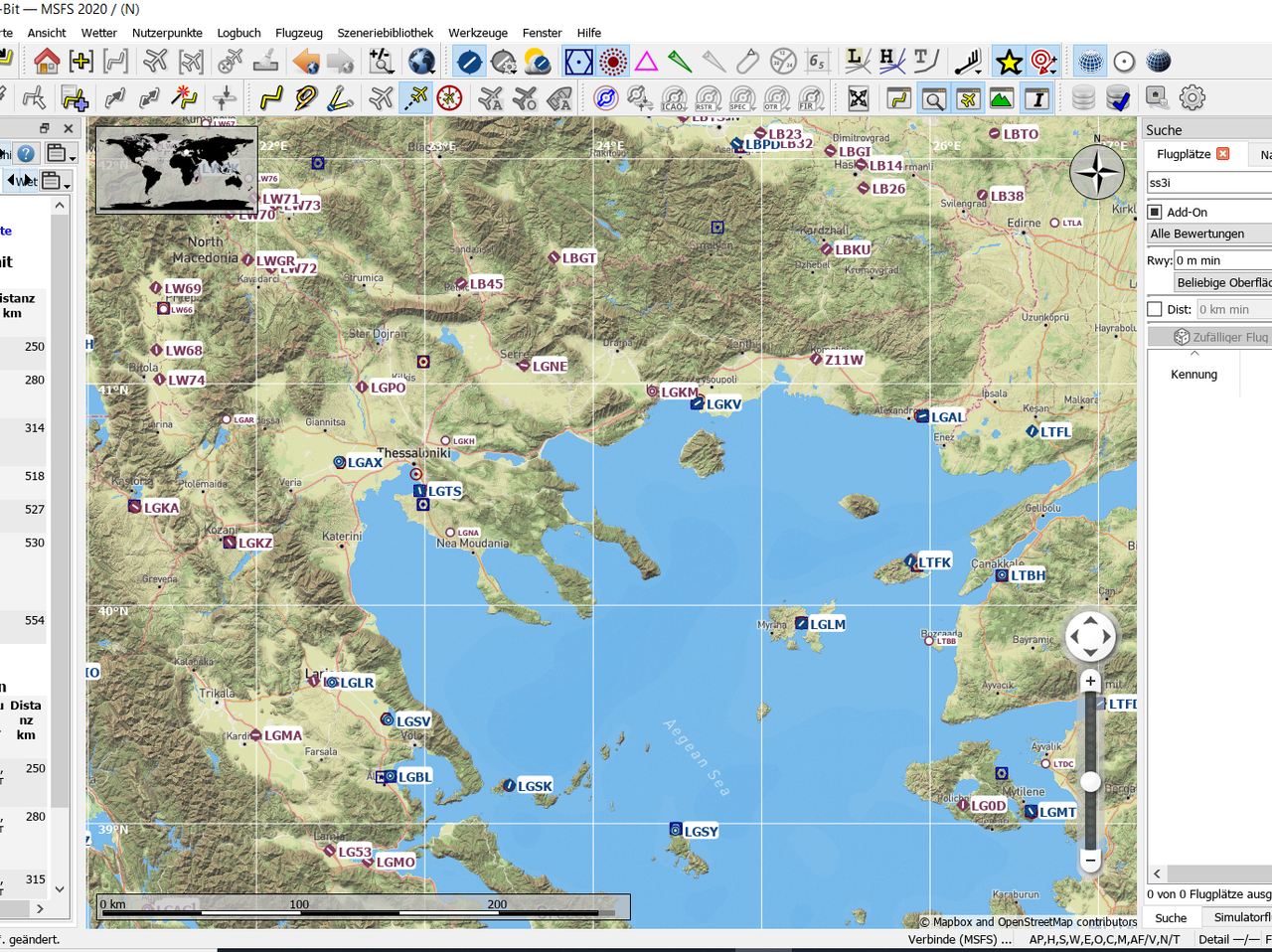
Task: Click the Suche tab at panel bottom
Action: (x=1171, y=917)
